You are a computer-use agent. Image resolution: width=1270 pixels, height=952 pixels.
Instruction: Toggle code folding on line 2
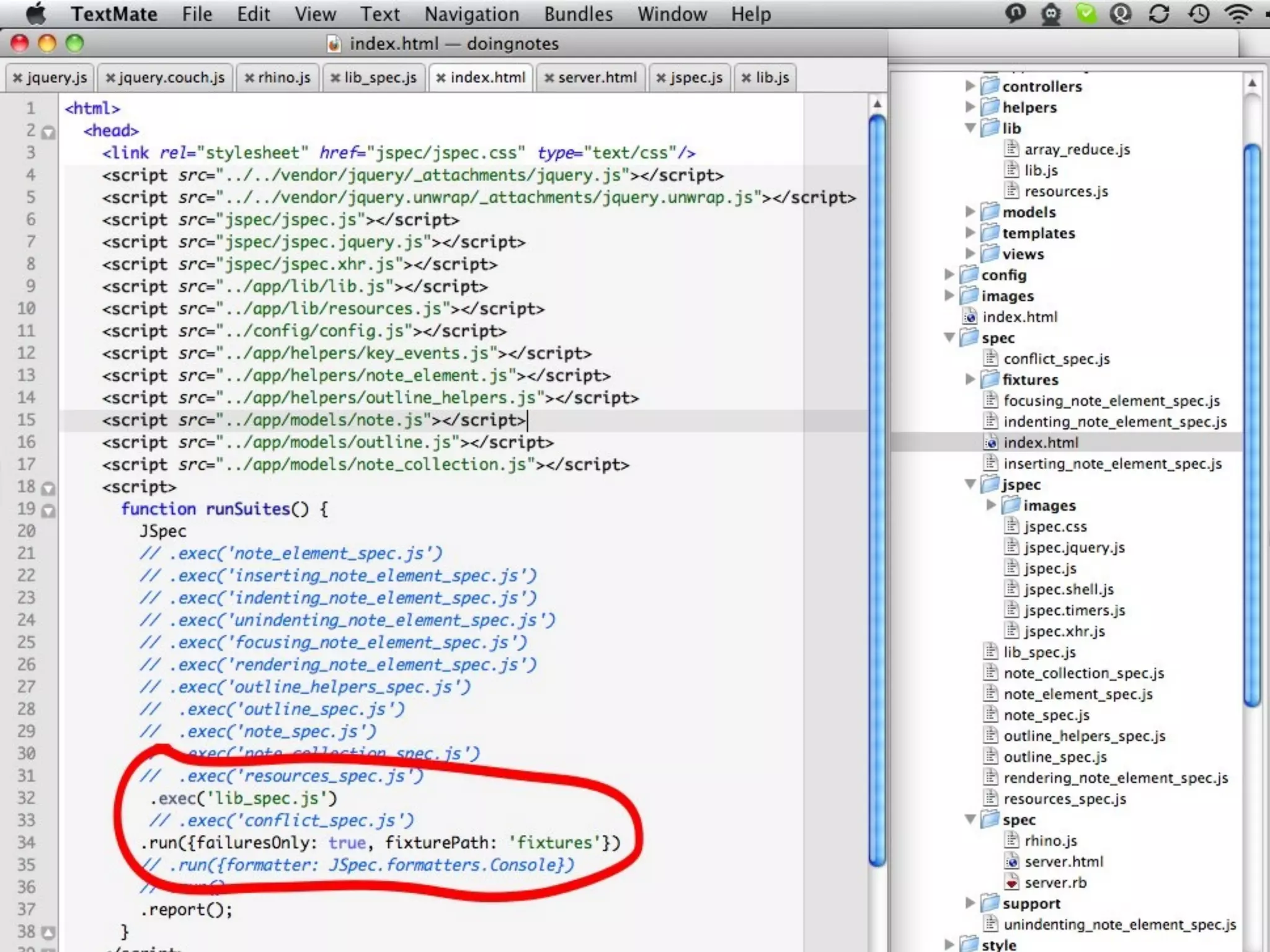click(48, 132)
